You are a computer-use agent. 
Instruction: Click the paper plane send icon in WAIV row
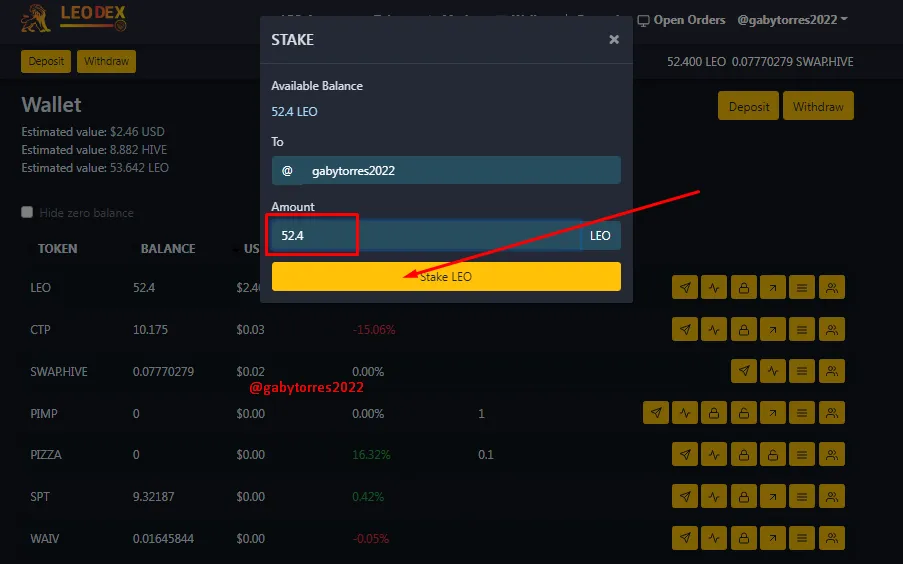[x=685, y=538]
